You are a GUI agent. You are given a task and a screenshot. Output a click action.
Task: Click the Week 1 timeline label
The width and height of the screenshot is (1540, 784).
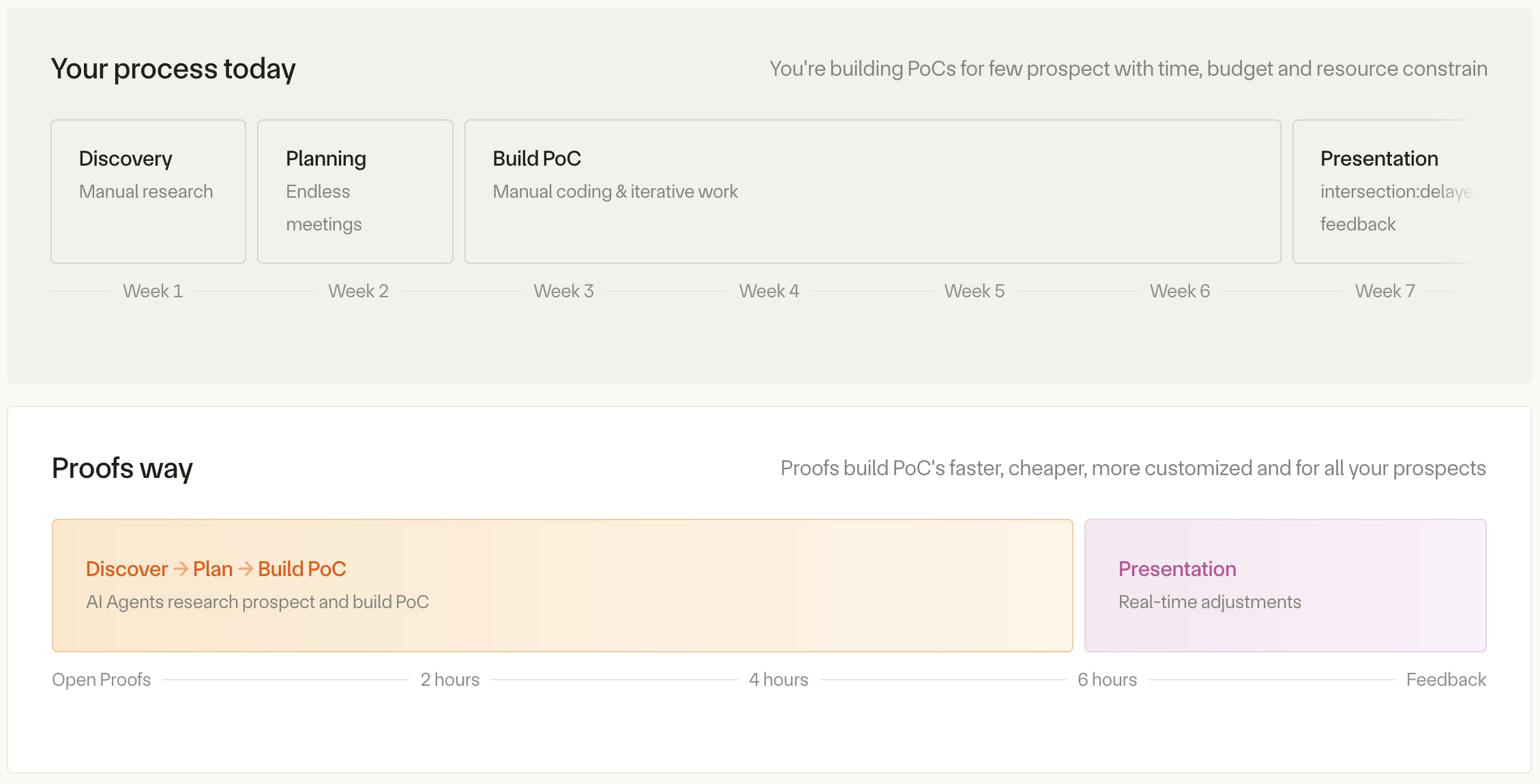[x=153, y=291]
